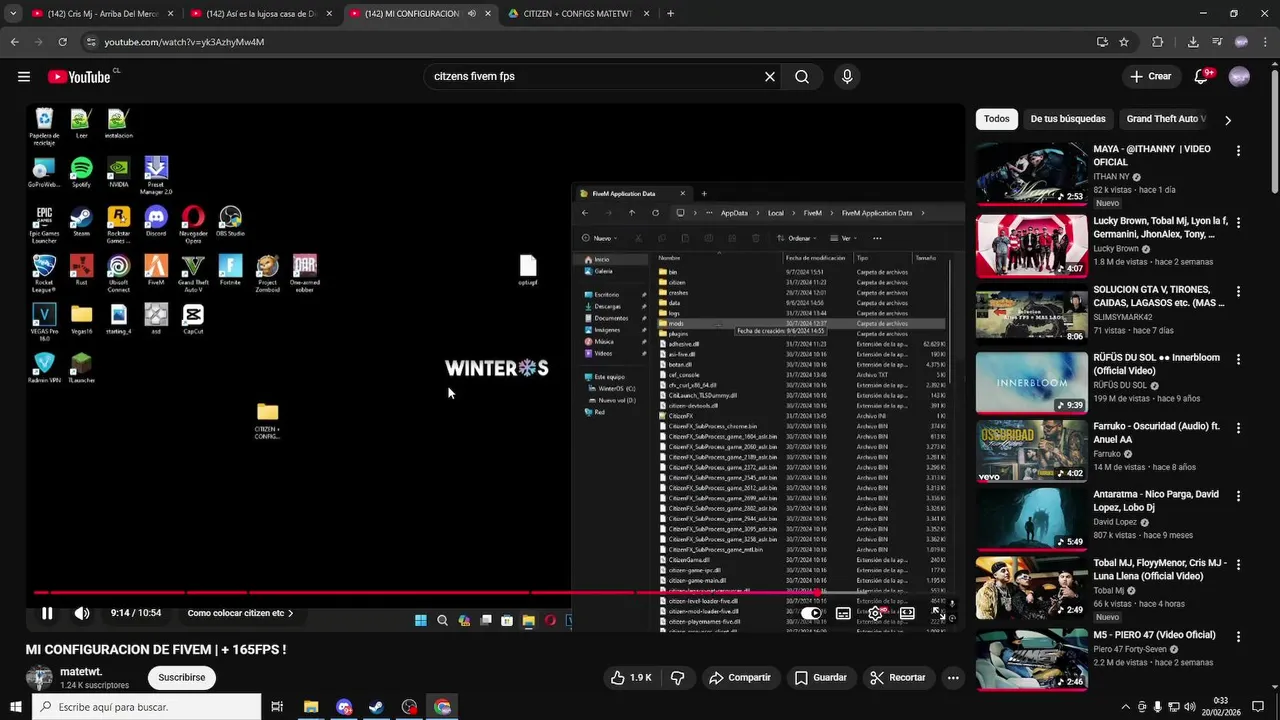Open Discord from the Windows taskbar

[x=344, y=707]
